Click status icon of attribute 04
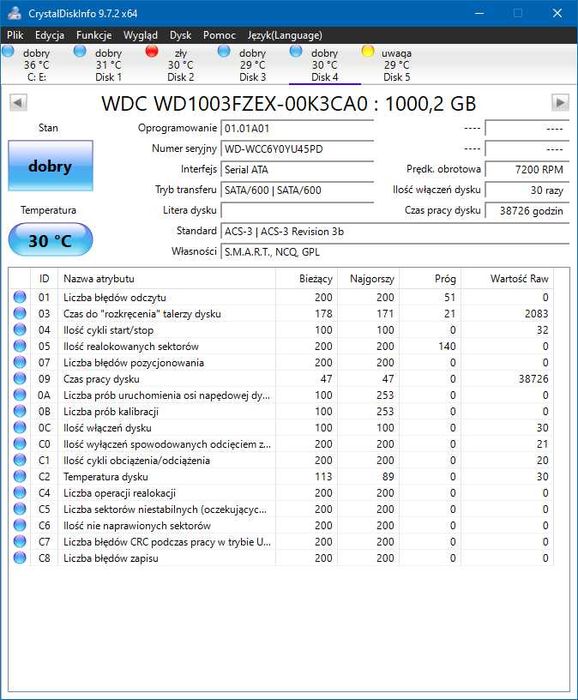This screenshot has width=578, height=700. coord(20,329)
